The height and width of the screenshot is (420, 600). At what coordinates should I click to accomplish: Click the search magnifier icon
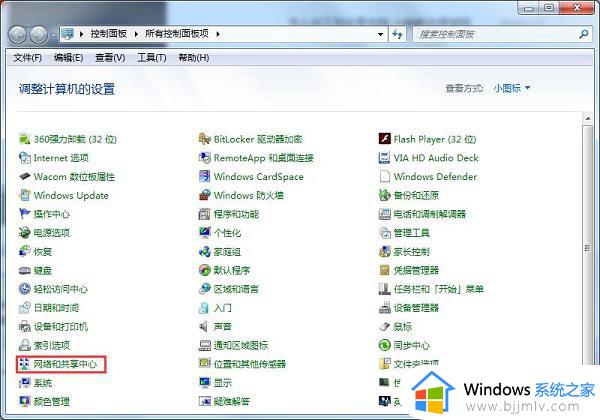[x=584, y=34]
